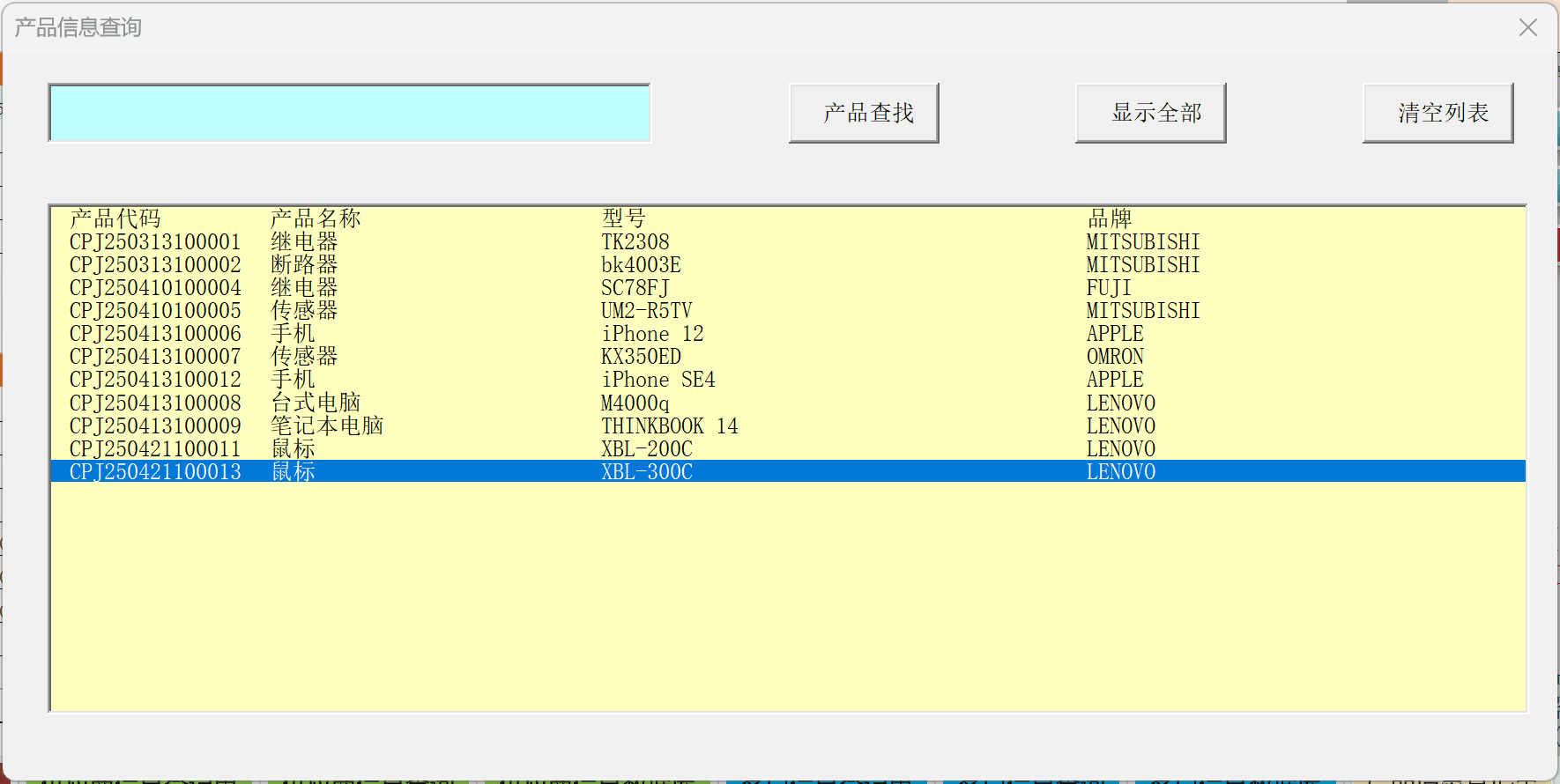The image size is (1560, 784).
Task: Click MITSUBISHI brand in TK2308 row
Action: tap(1143, 242)
